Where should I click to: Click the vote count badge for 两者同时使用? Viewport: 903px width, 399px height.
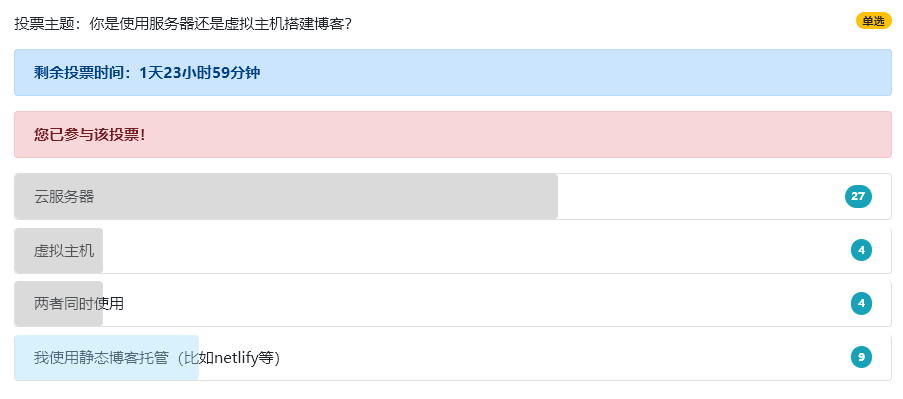861,303
